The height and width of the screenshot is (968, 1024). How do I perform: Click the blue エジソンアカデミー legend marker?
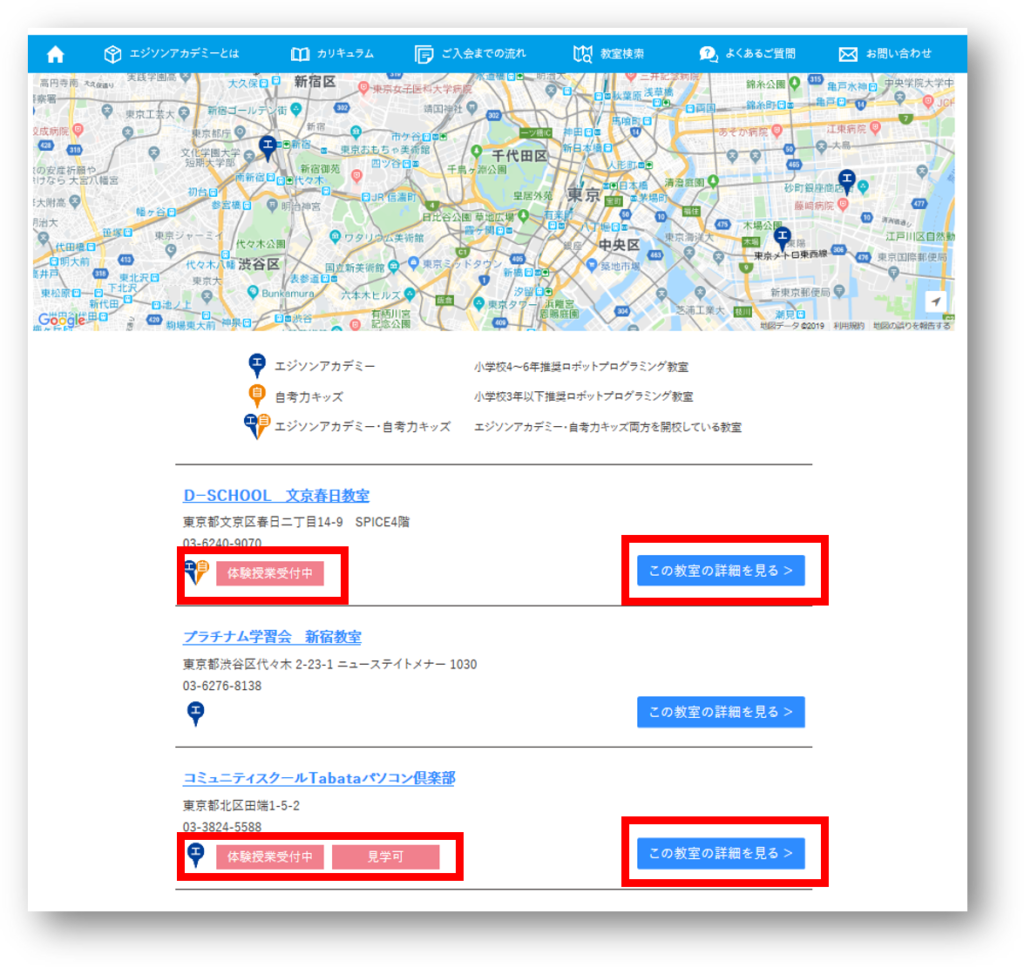point(257,365)
